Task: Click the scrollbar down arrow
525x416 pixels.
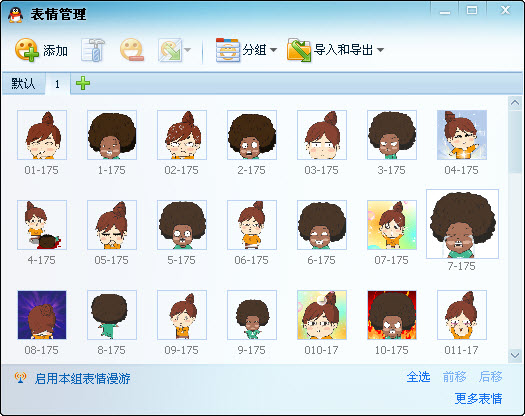Action: tap(515, 355)
